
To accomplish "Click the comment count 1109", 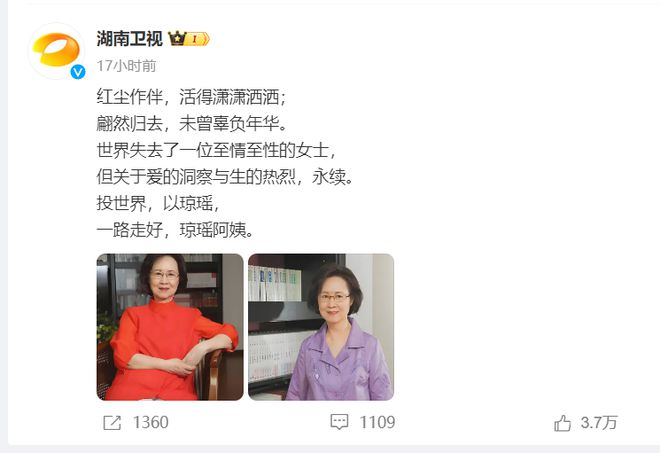I will tap(378, 422).
